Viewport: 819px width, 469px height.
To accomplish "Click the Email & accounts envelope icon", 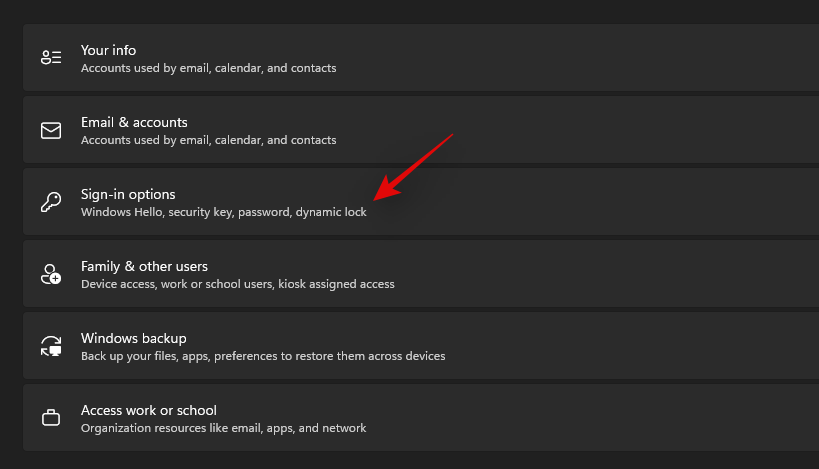I will point(51,130).
